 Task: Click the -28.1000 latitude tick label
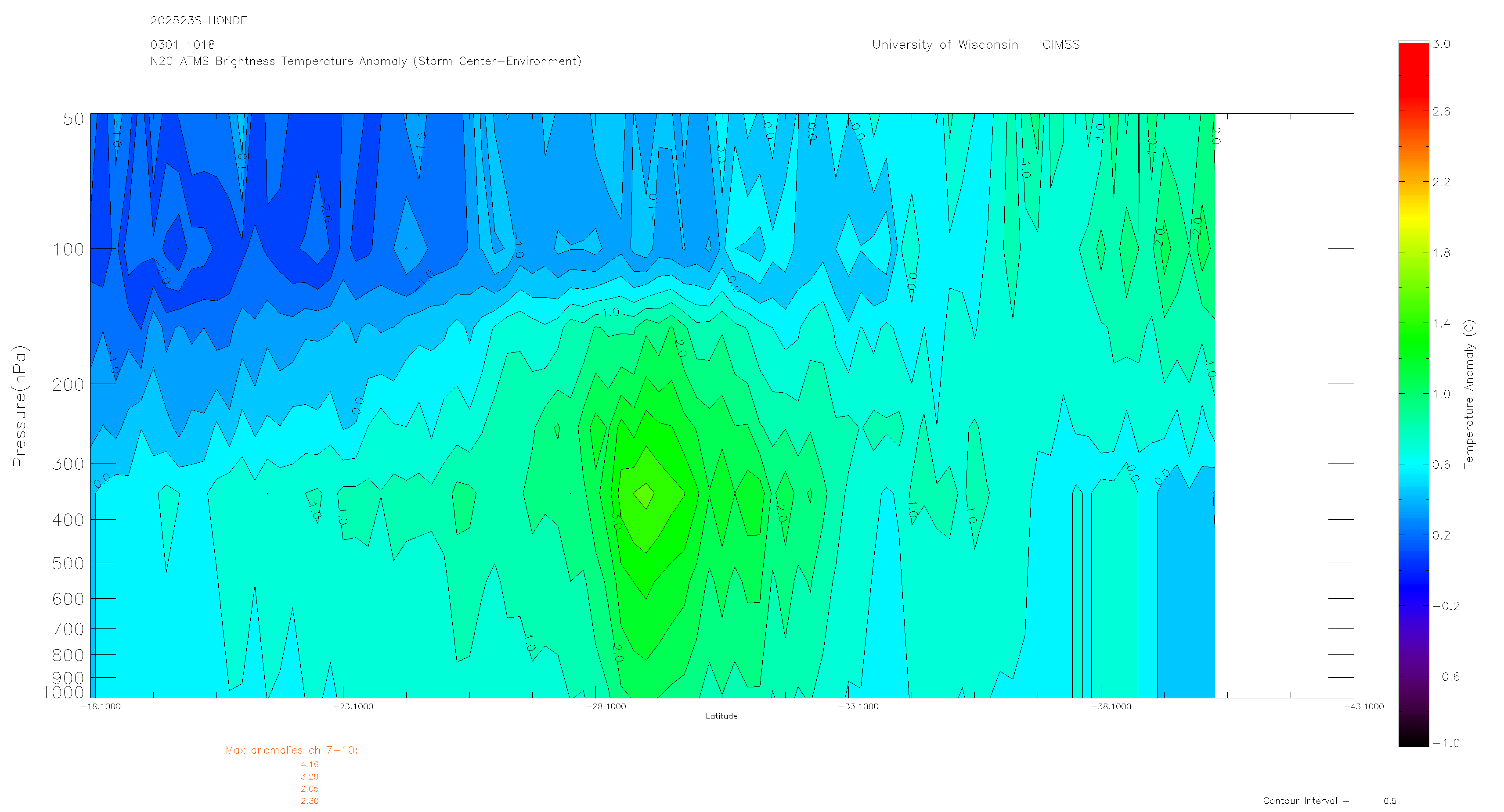coord(606,706)
